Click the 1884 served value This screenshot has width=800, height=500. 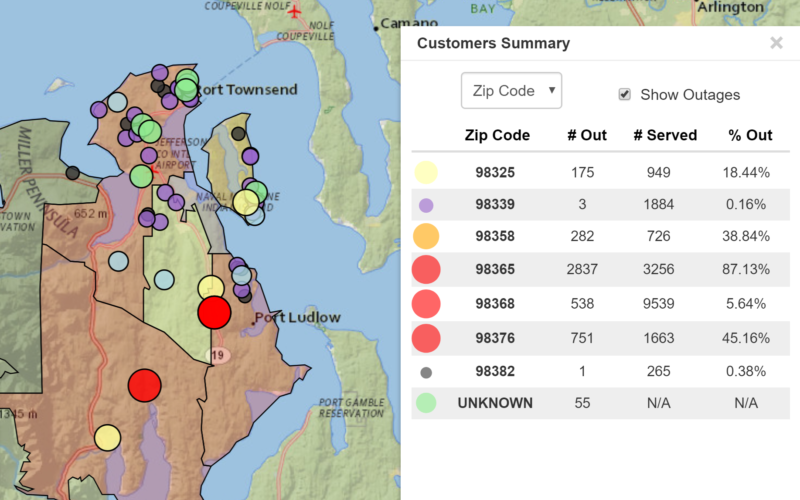[x=659, y=205]
